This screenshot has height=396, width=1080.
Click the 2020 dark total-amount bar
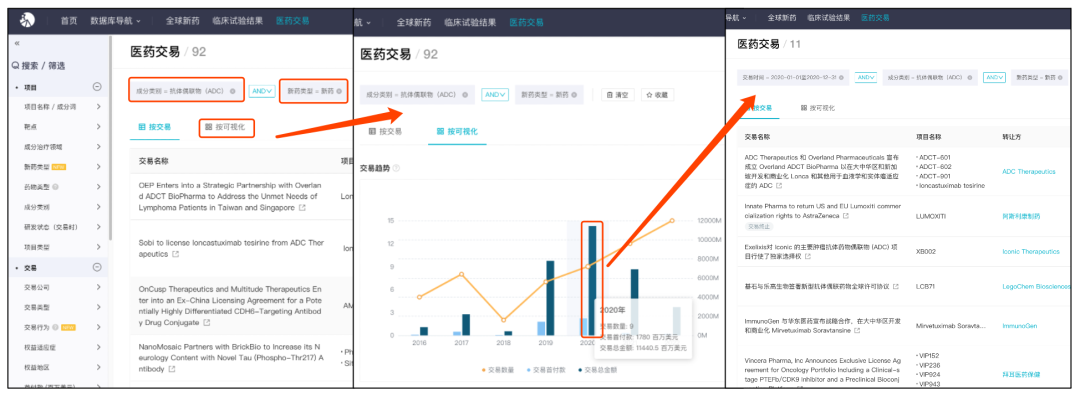[592, 280]
